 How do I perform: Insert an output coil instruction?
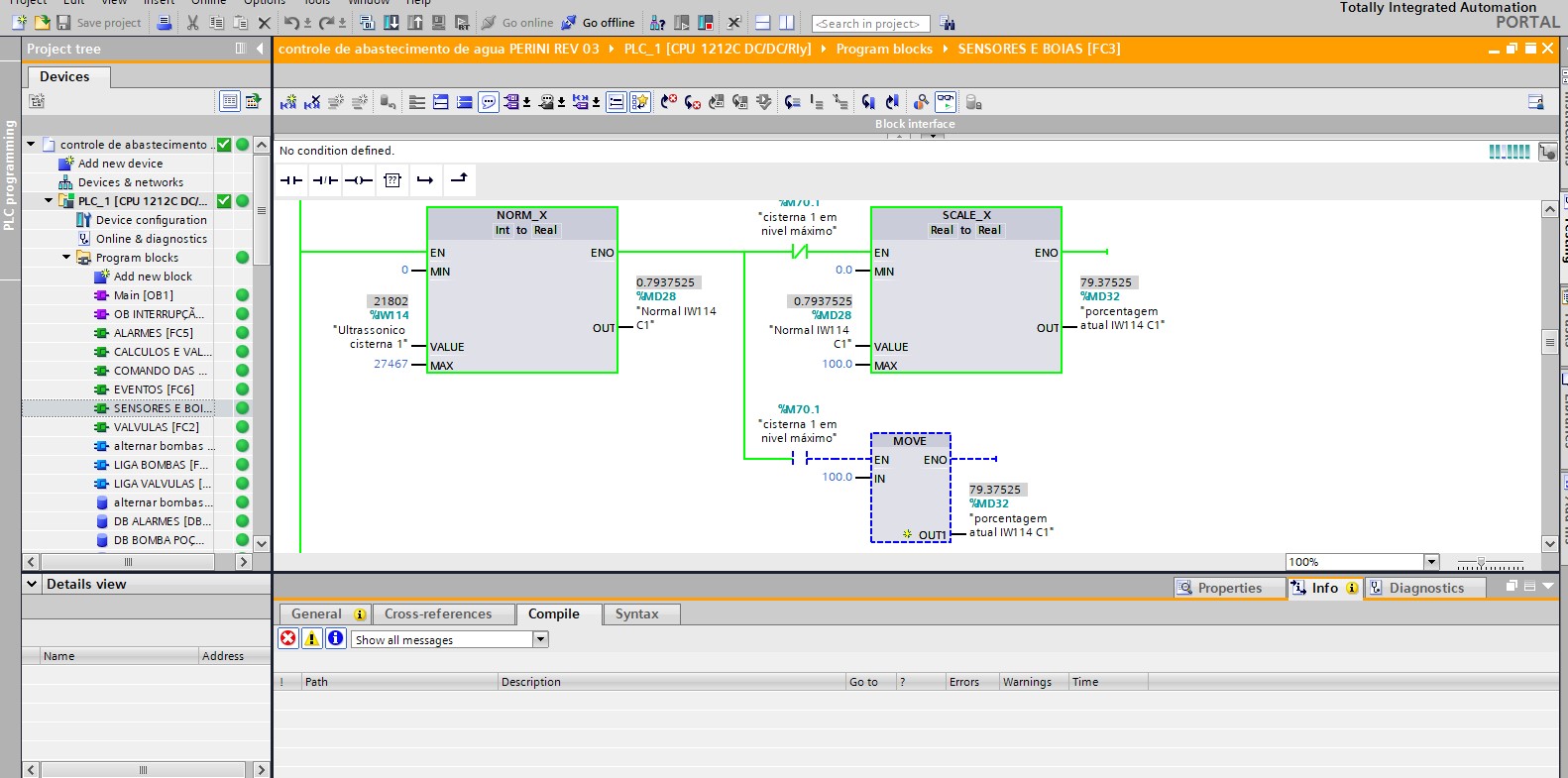click(359, 180)
